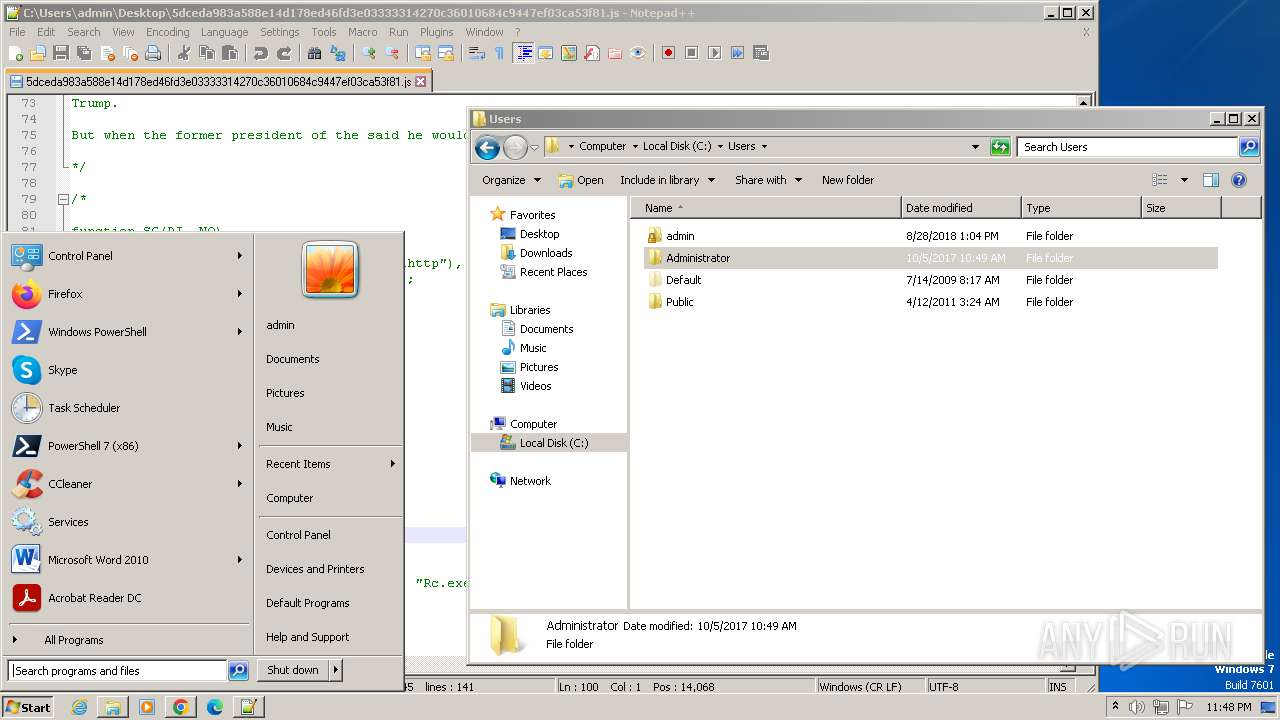Click Run Macro Multiple Times icon
Screen dimensions: 1280x720
coord(737,53)
